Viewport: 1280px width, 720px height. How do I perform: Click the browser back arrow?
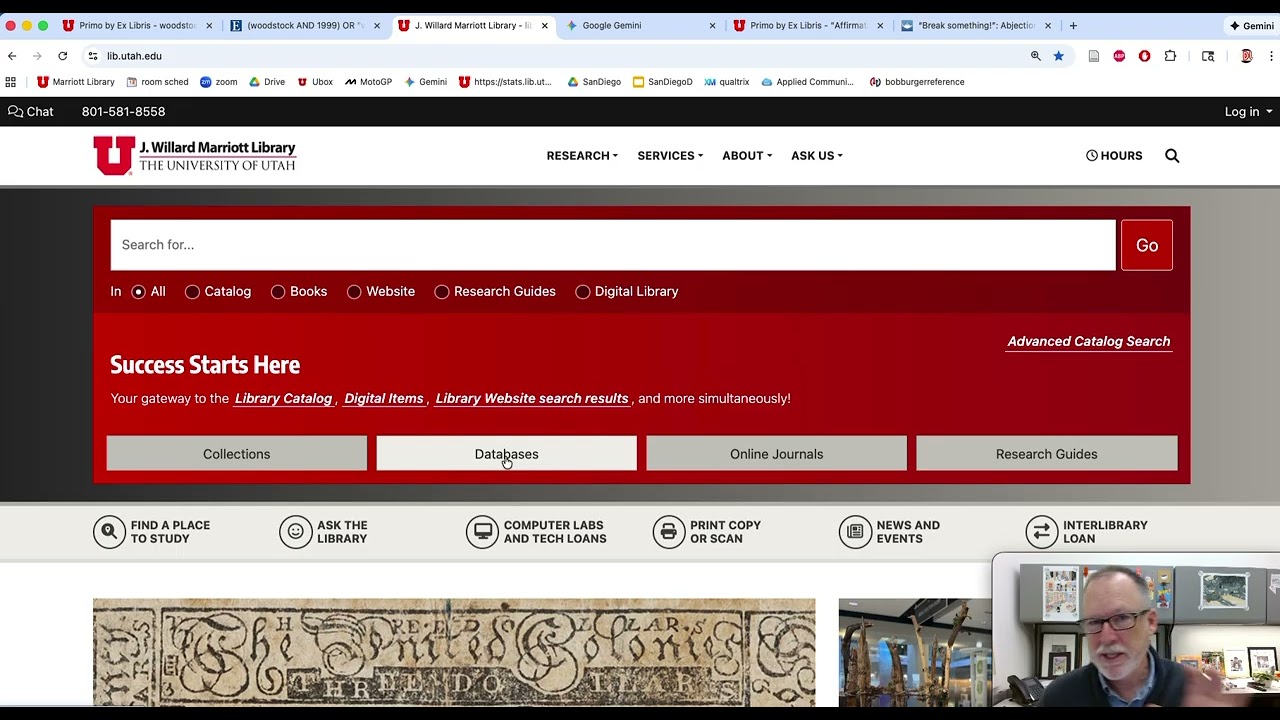point(12,56)
